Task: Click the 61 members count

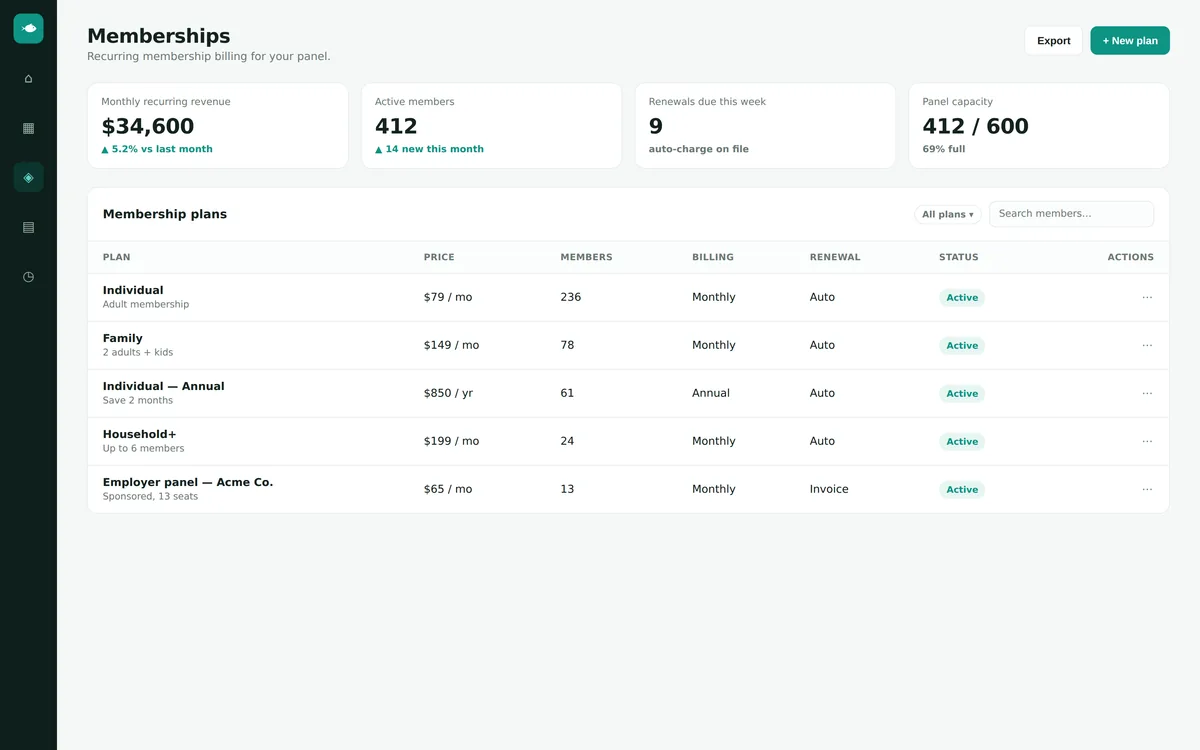Action: [567, 393]
